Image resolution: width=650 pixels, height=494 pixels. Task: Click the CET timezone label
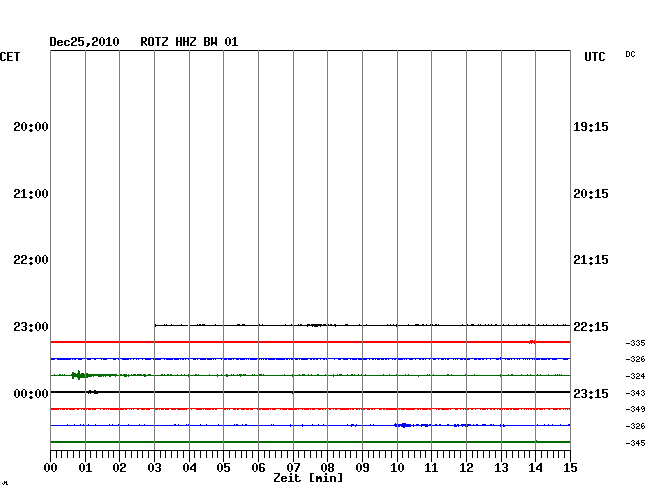pos(10,57)
